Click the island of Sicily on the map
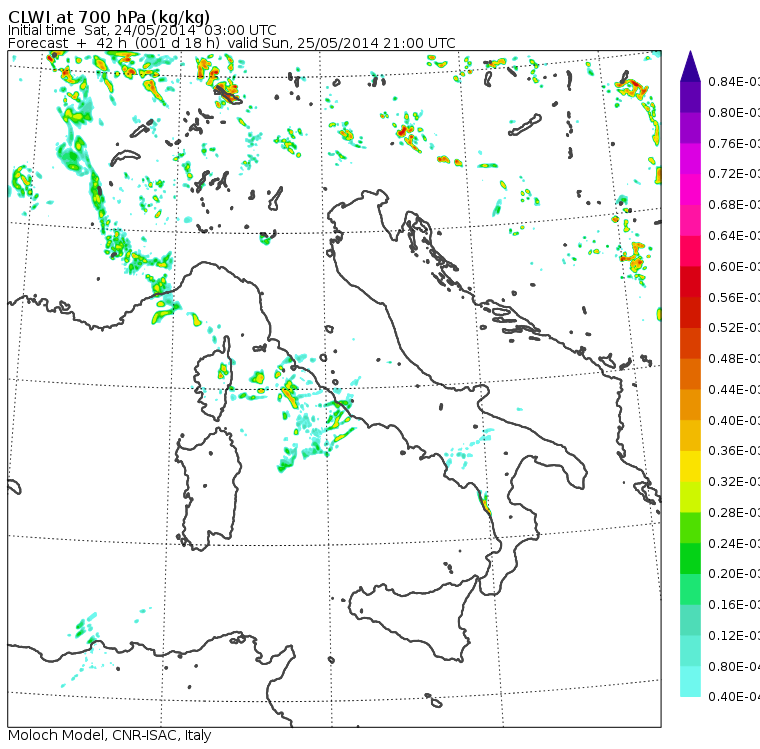 point(412,618)
